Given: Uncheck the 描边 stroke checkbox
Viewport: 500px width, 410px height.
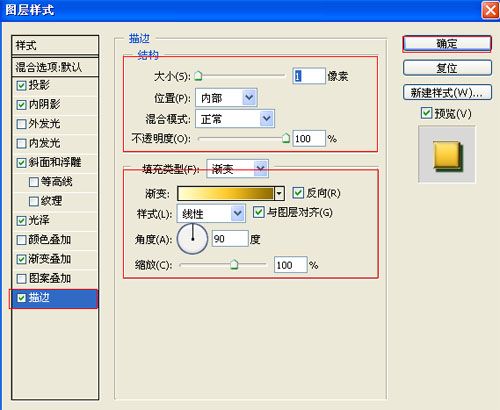Looking at the screenshot, I should click(21, 298).
